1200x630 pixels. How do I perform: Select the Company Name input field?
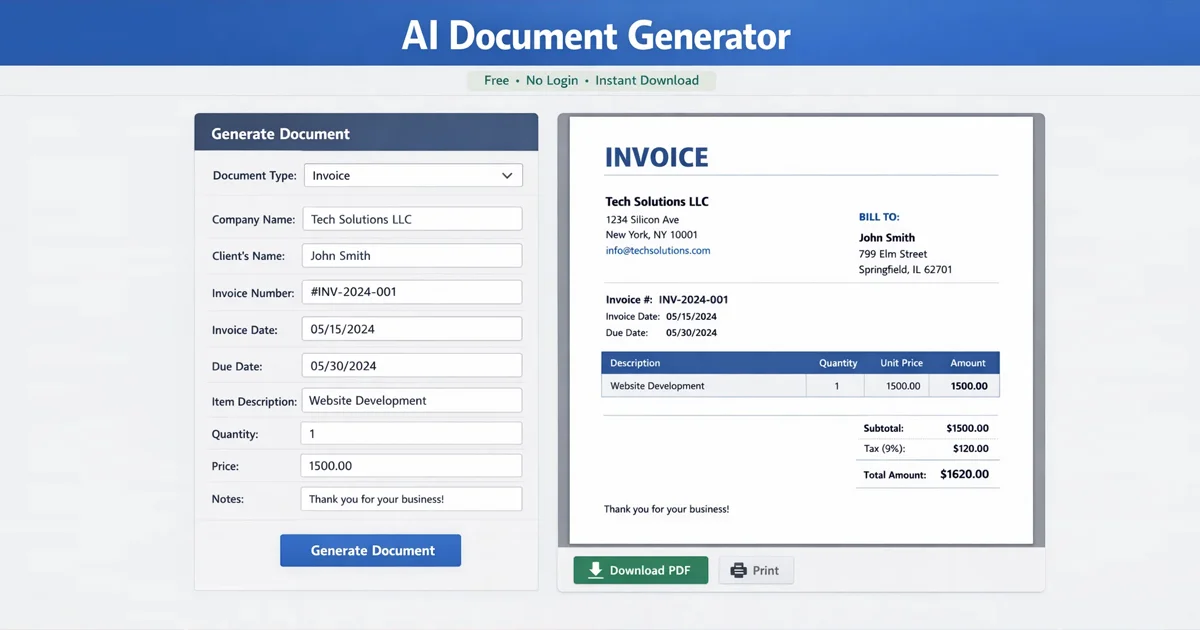[x=411, y=218]
